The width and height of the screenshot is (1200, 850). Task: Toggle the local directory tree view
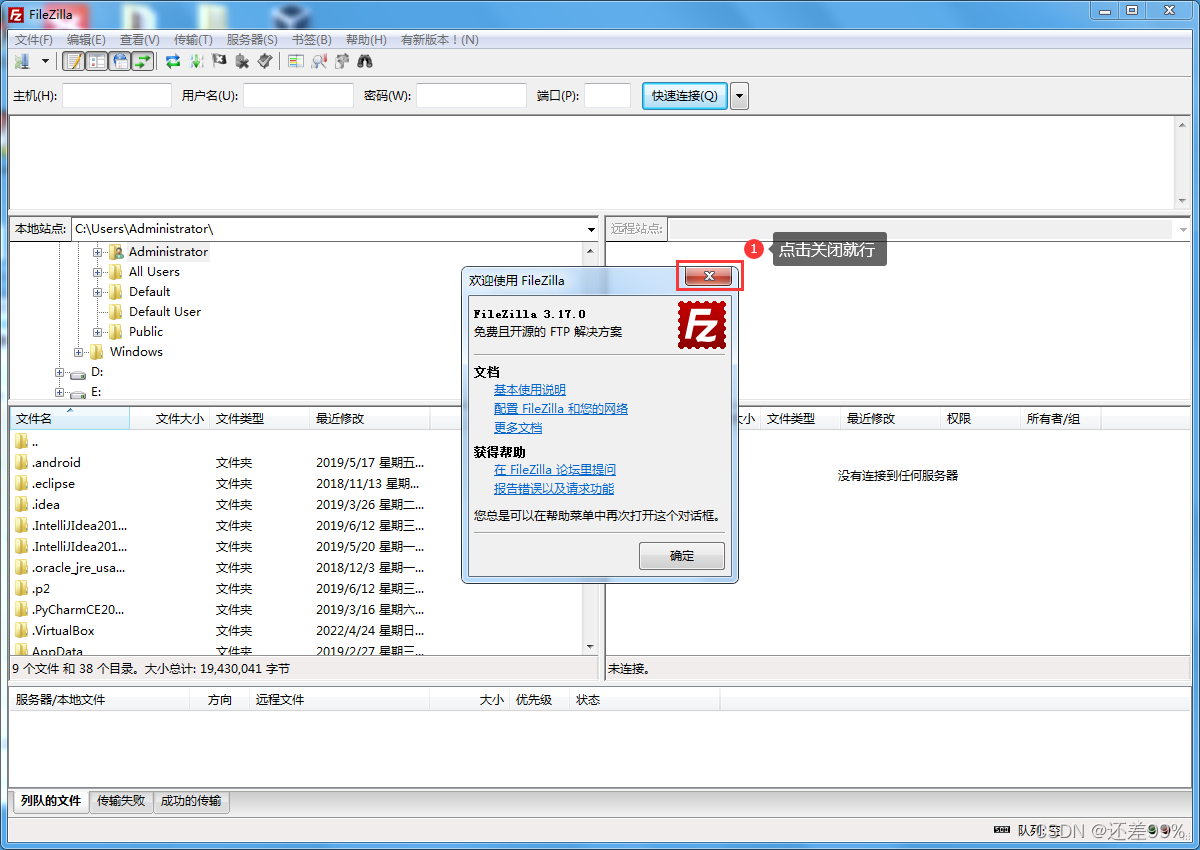(x=96, y=61)
